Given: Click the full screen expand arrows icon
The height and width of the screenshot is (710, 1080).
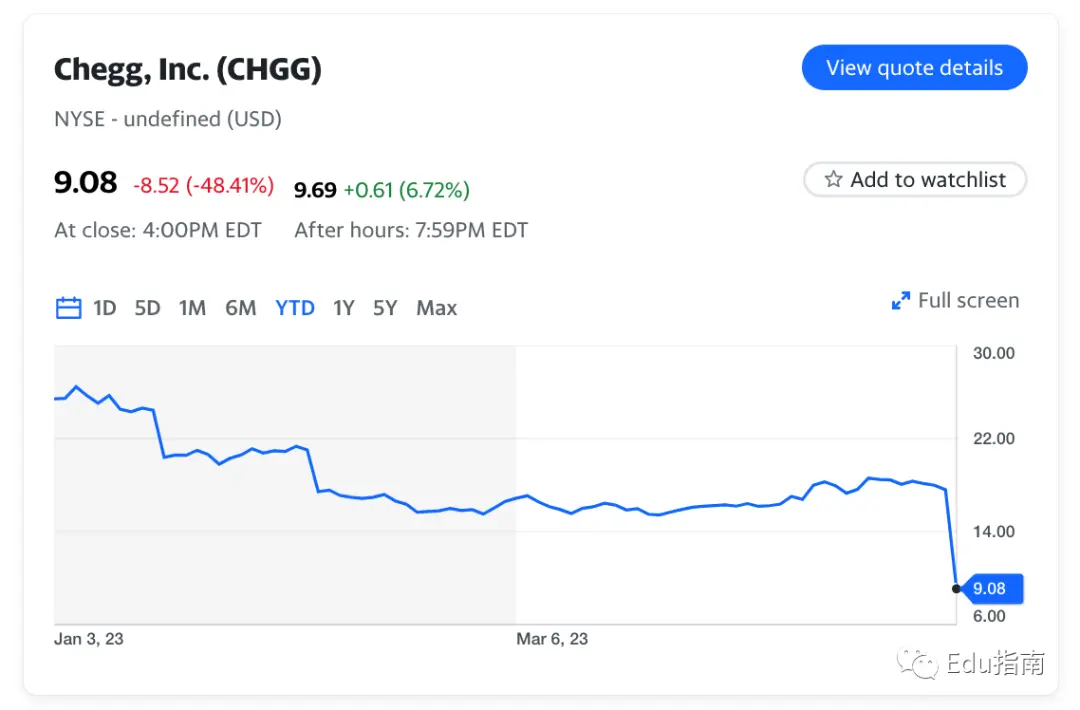Looking at the screenshot, I should pos(900,301).
